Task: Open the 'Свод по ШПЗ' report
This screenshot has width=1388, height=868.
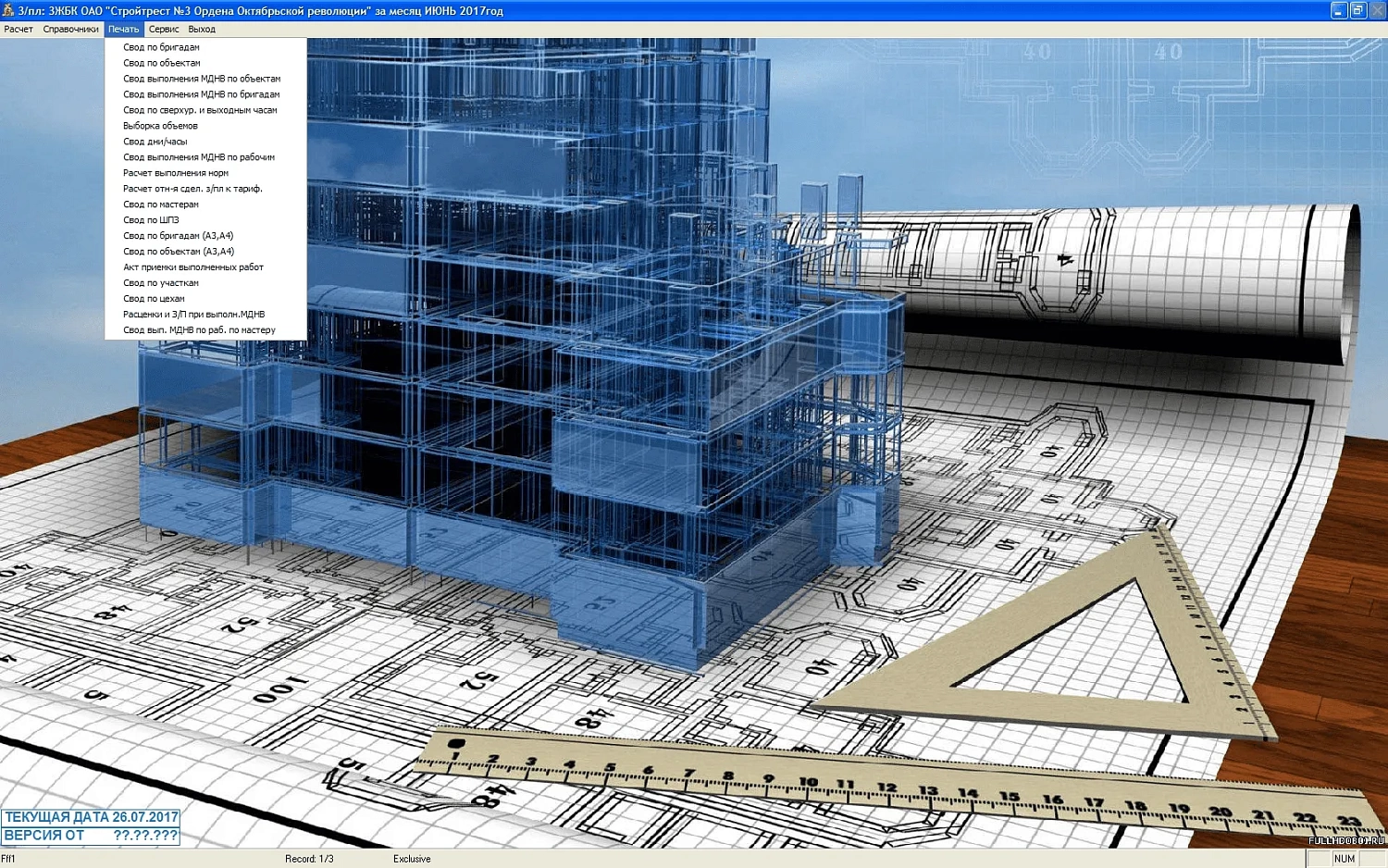Action: click(x=205, y=220)
